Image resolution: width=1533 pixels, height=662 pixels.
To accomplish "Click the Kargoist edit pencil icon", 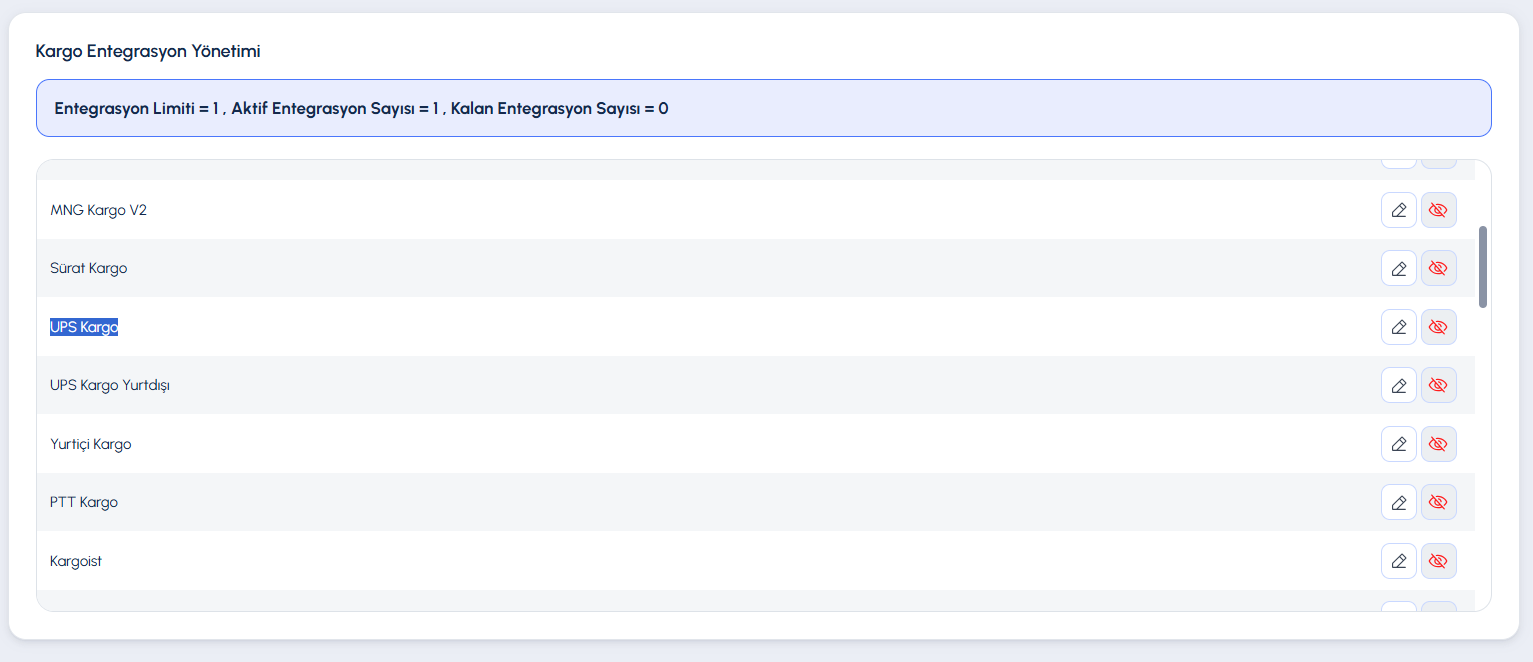I will coord(1399,561).
